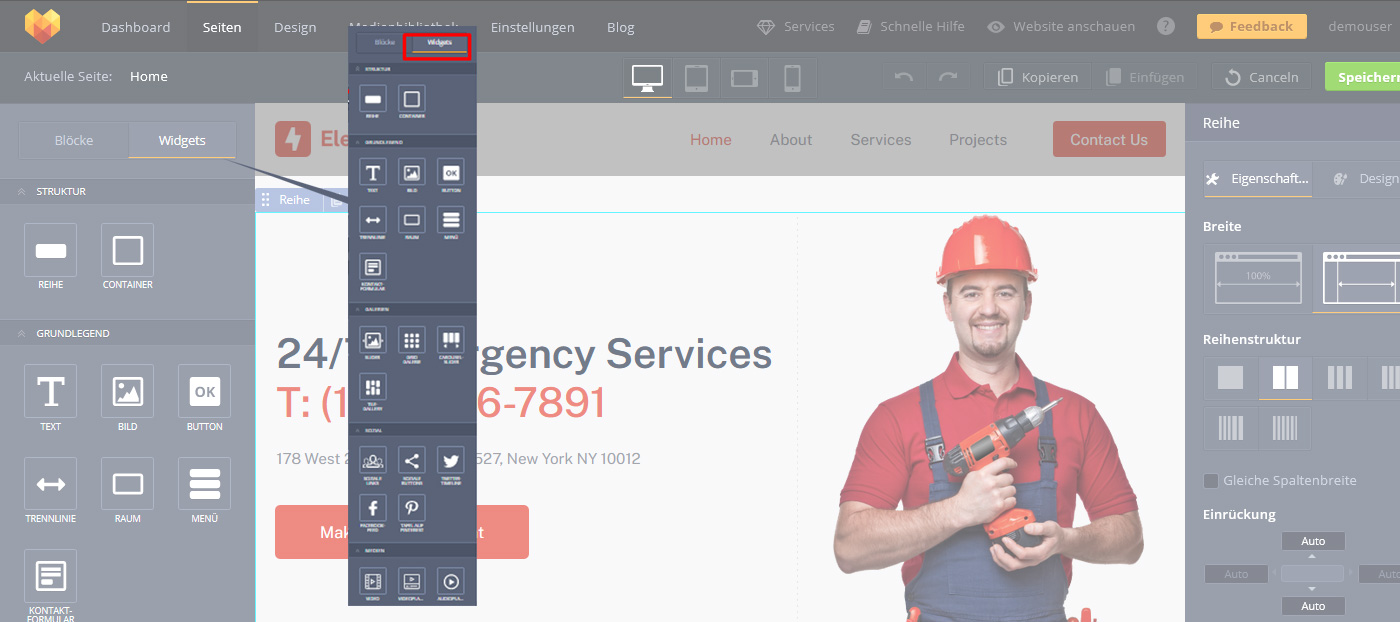The width and height of the screenshot is (1400, 622).
Task: Select the 100% full width option
Action: (1258, 277)
